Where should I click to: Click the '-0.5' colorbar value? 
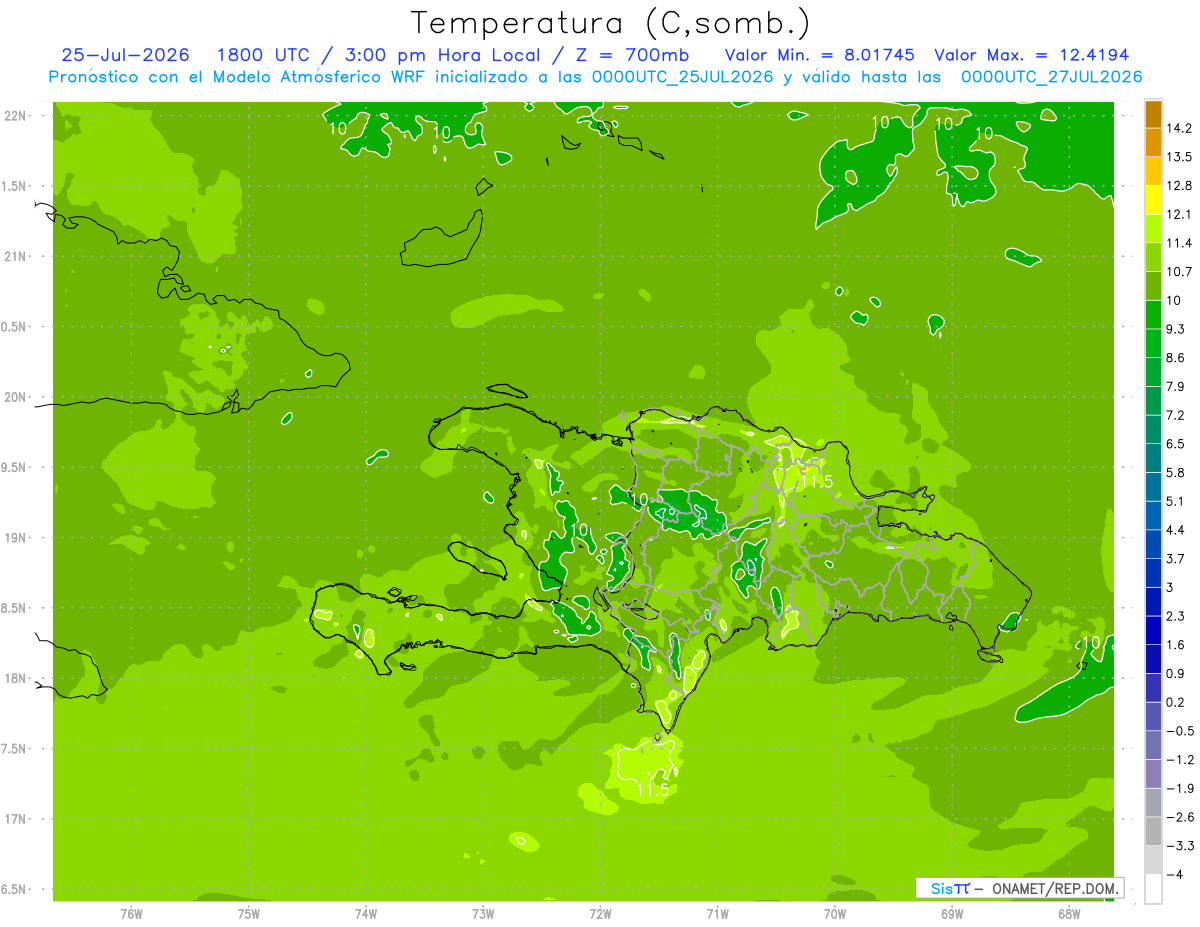pos(1180,732)
